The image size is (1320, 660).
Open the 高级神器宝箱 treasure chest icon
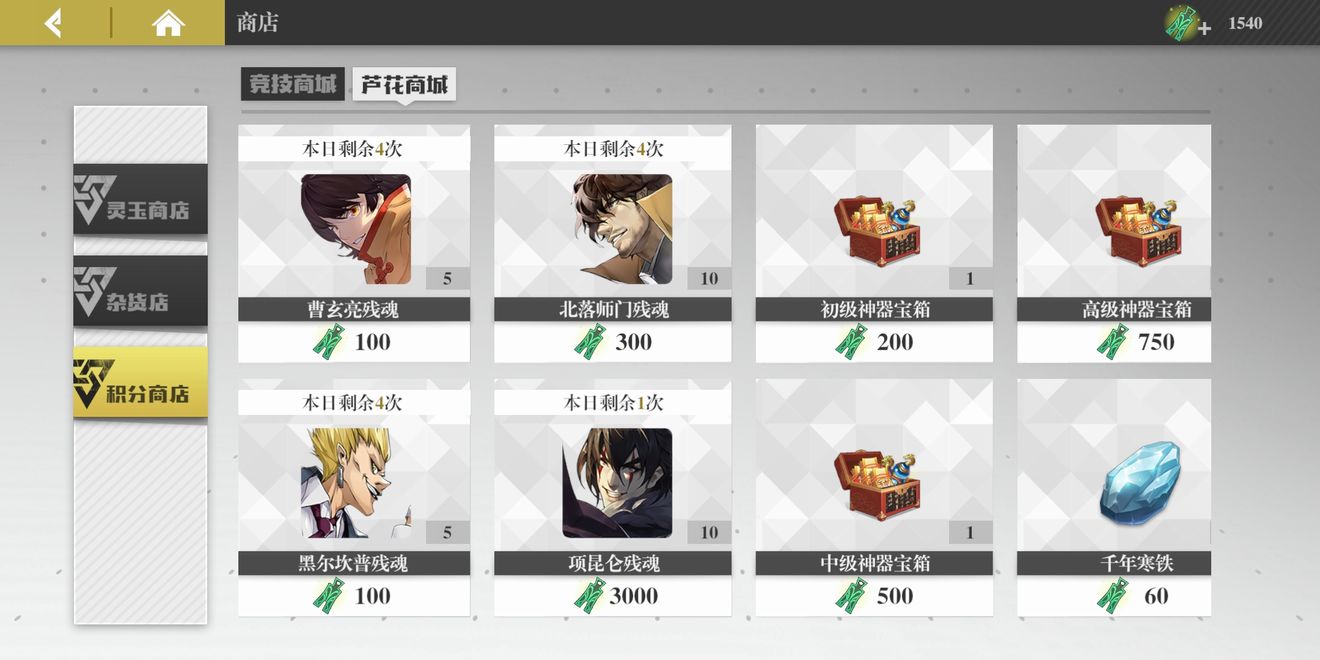(1137, 231)
